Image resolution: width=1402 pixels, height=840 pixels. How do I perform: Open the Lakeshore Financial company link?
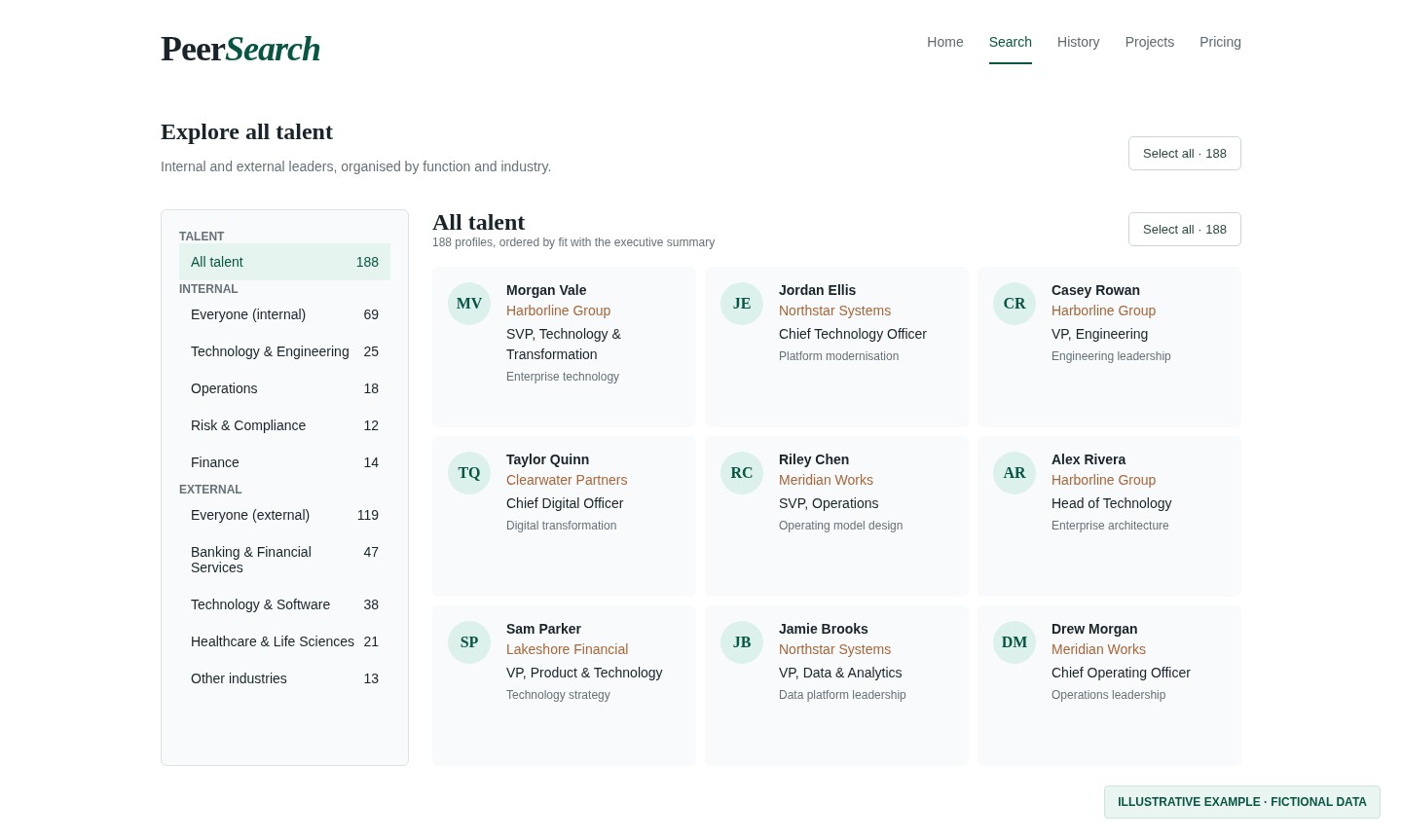pos(567,649)
